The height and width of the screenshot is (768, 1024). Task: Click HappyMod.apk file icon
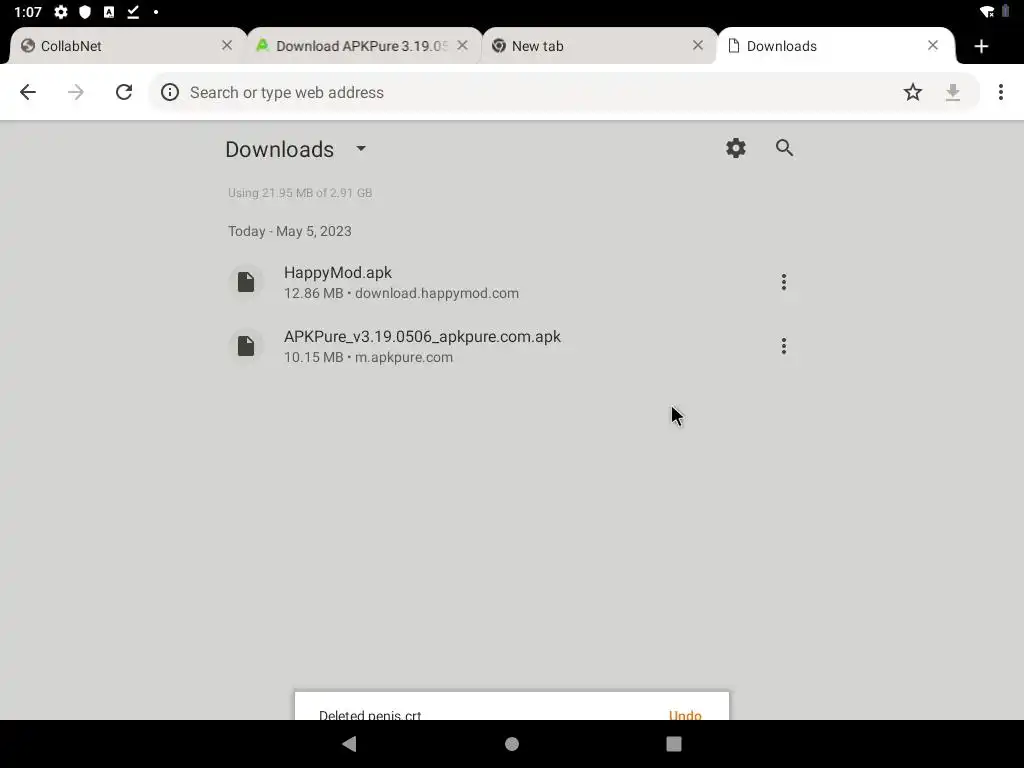pyautogui.click(x=246, y=282)
